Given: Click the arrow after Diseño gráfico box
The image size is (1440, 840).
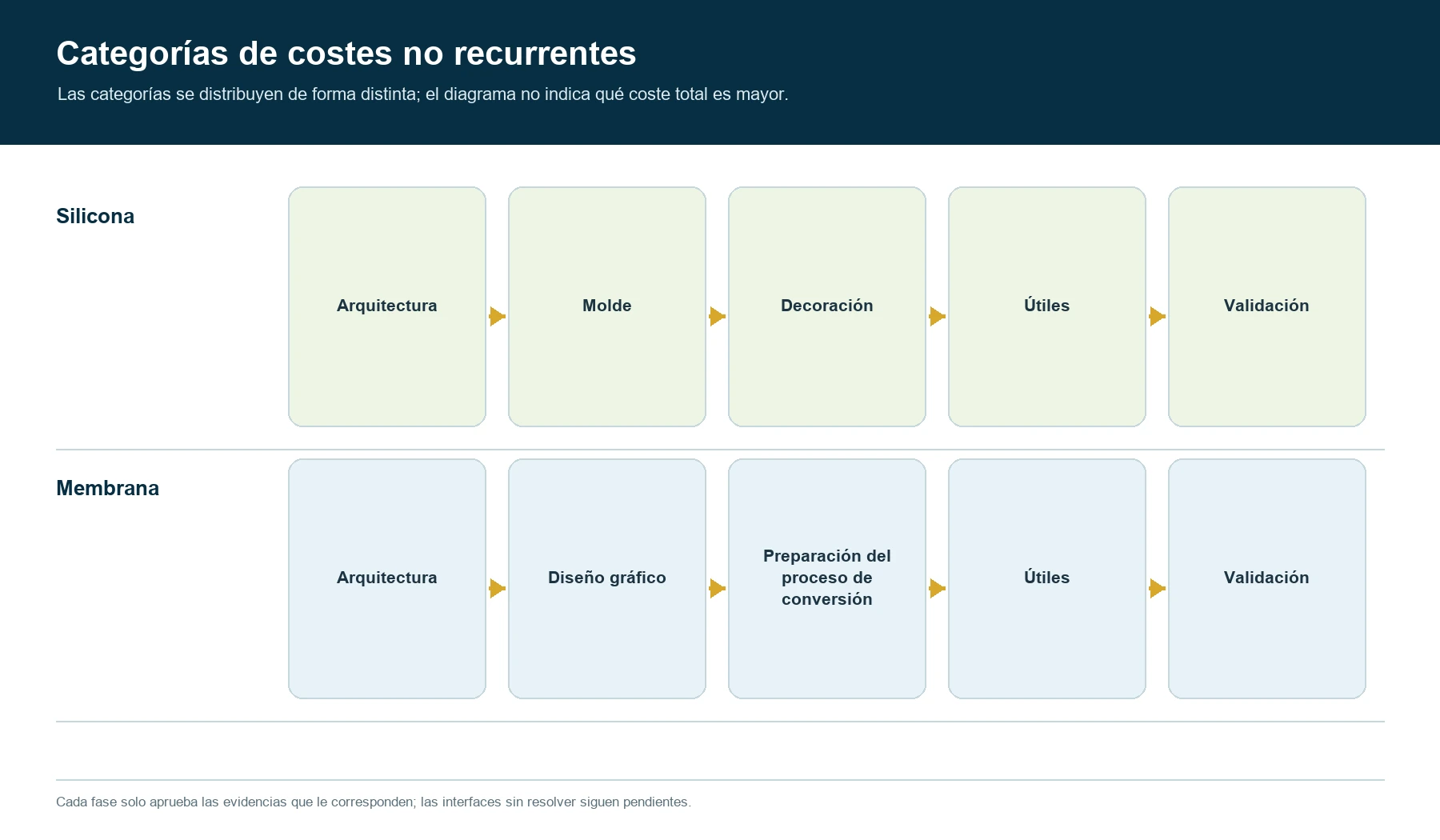Looking at the screenshot, I should click(x=717, y=589).
